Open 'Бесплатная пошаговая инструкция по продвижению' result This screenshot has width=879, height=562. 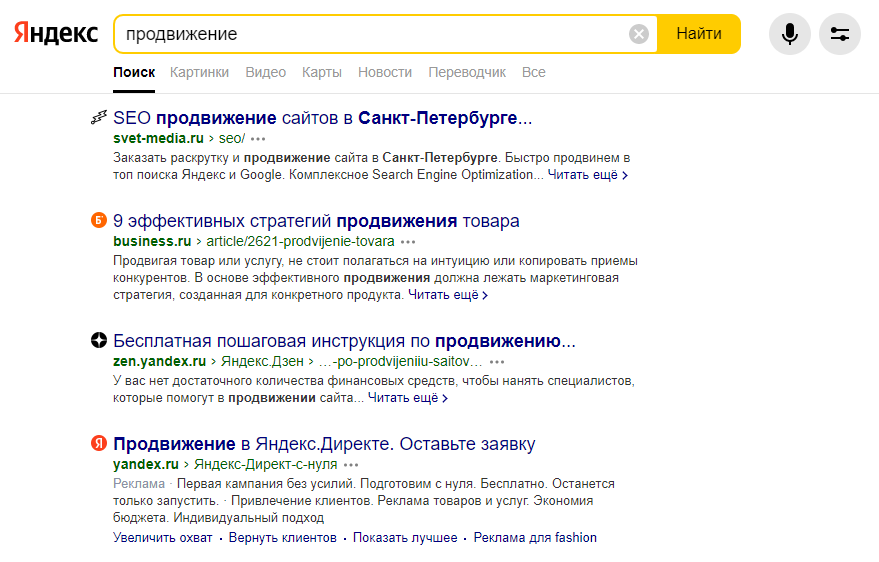(x=344, y=341)
